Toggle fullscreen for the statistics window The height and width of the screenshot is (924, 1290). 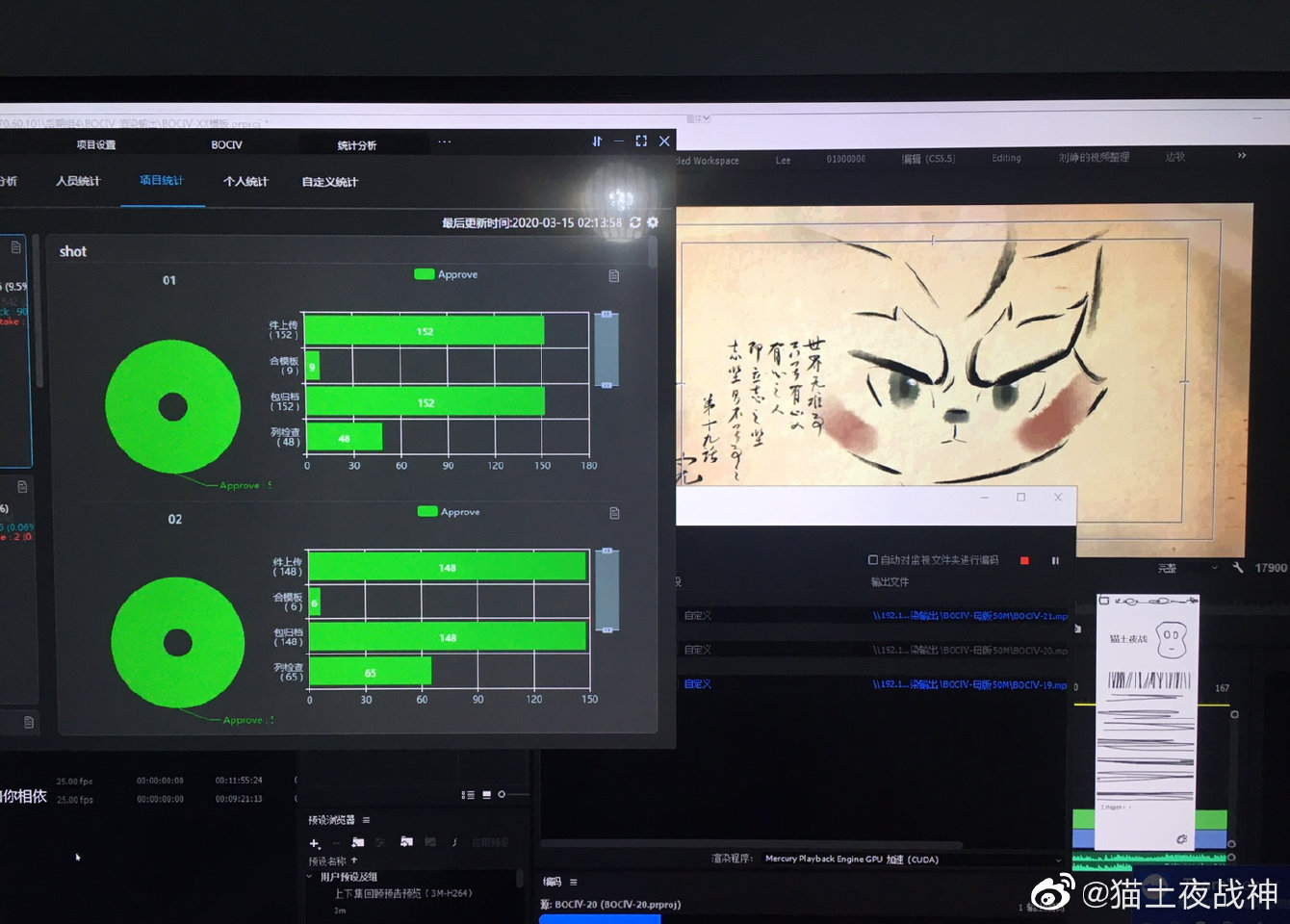[641, 141]
